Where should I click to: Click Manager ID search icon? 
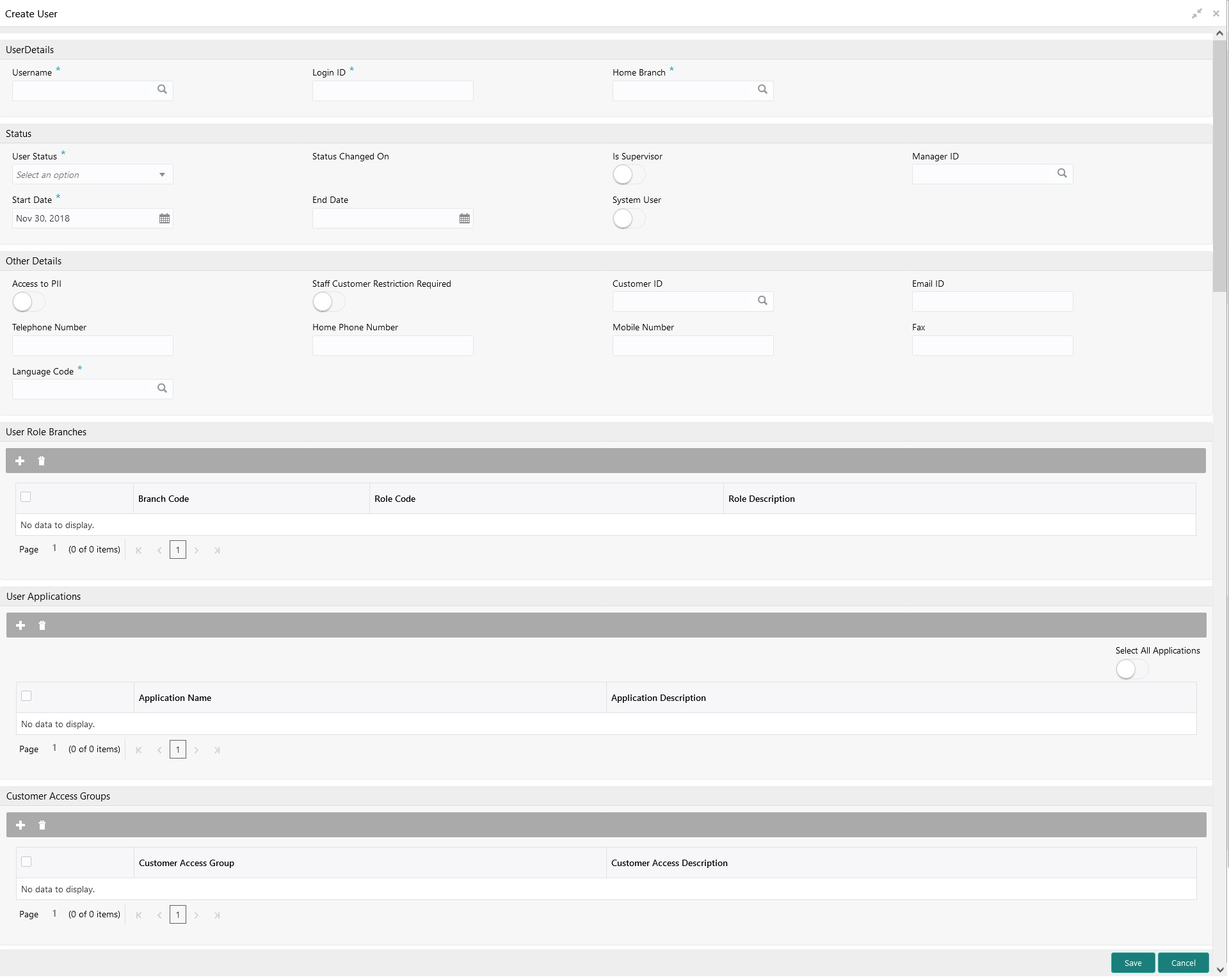pos(1062,173)
